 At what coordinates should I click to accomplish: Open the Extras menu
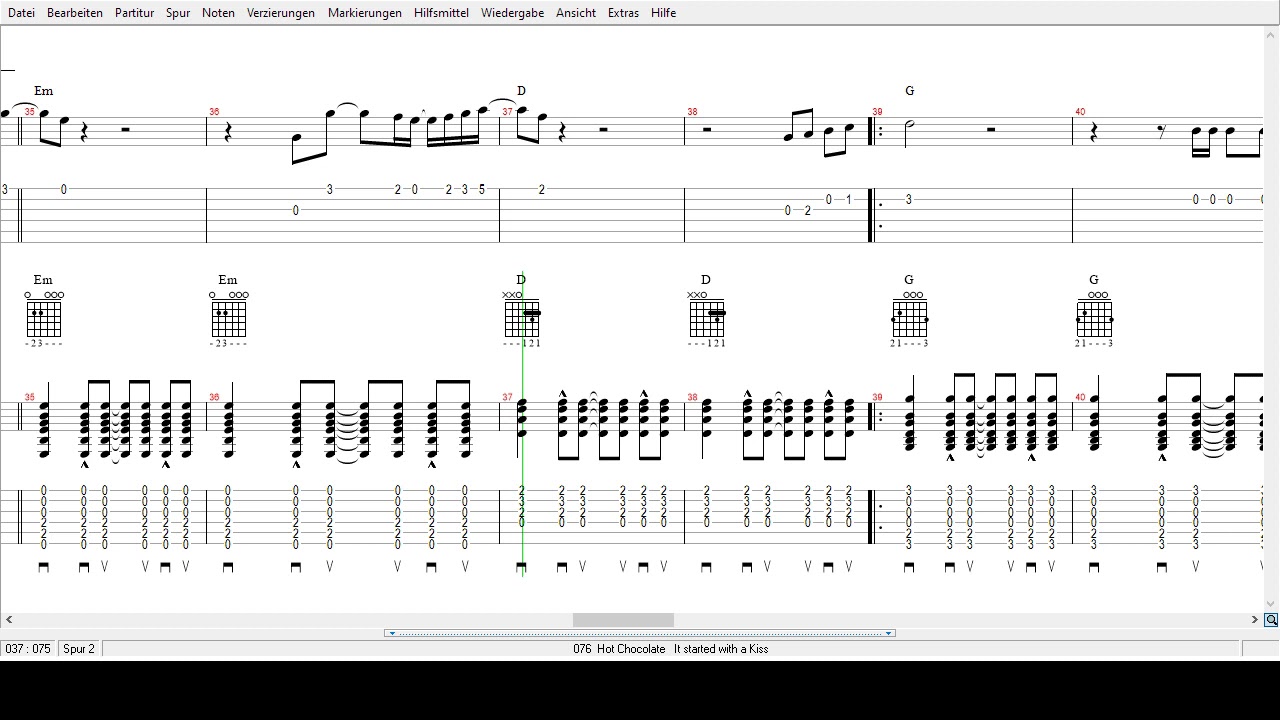pyautogui.click(x=623, y=13)
